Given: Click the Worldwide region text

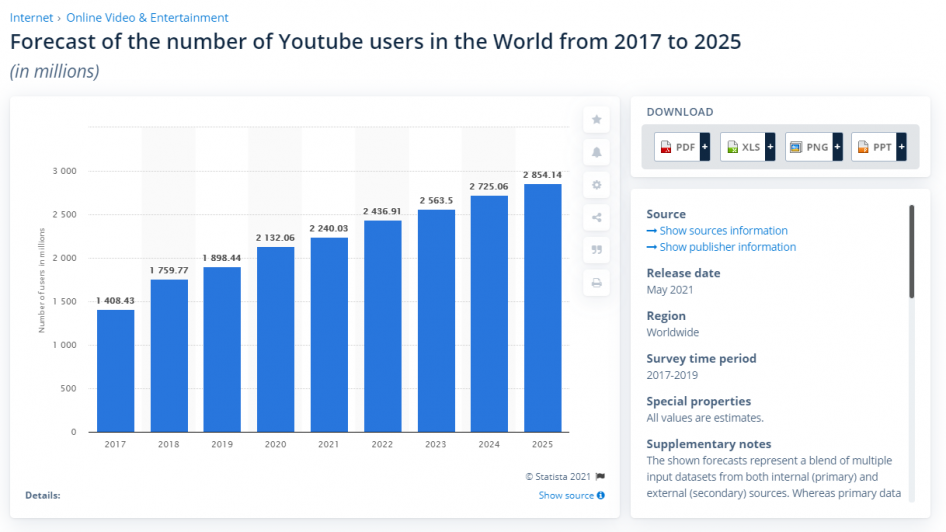Looking at the screenshot, I should click(673, 332).
